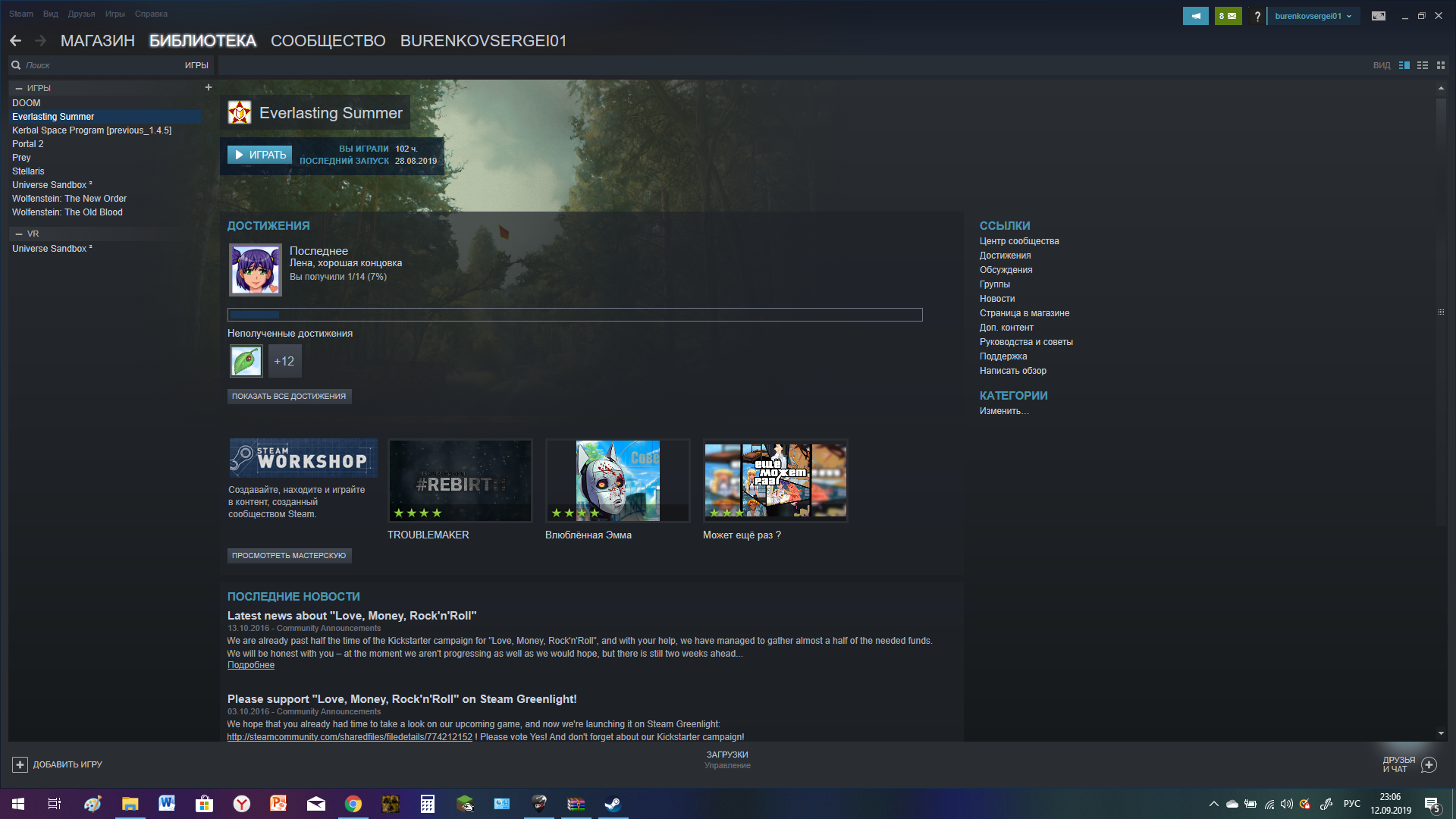Go back with the left arrow
1456x819 pixels.
tap(16, 41)
